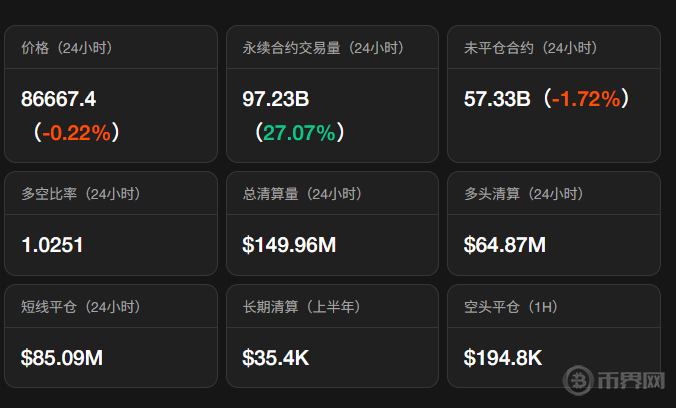Click the -1.72% open interest change
Image resolution: width=676 pixels, height=408 pixels.
pyautogui.click(x=588, y=98)
